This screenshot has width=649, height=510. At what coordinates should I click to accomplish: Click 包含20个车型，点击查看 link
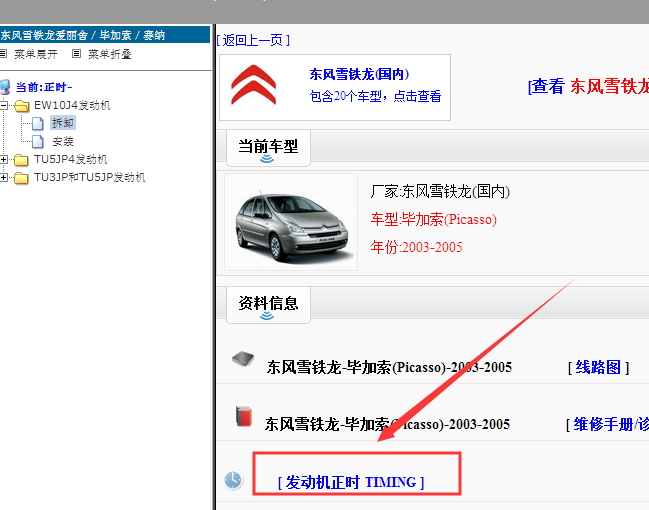(375, 96)
